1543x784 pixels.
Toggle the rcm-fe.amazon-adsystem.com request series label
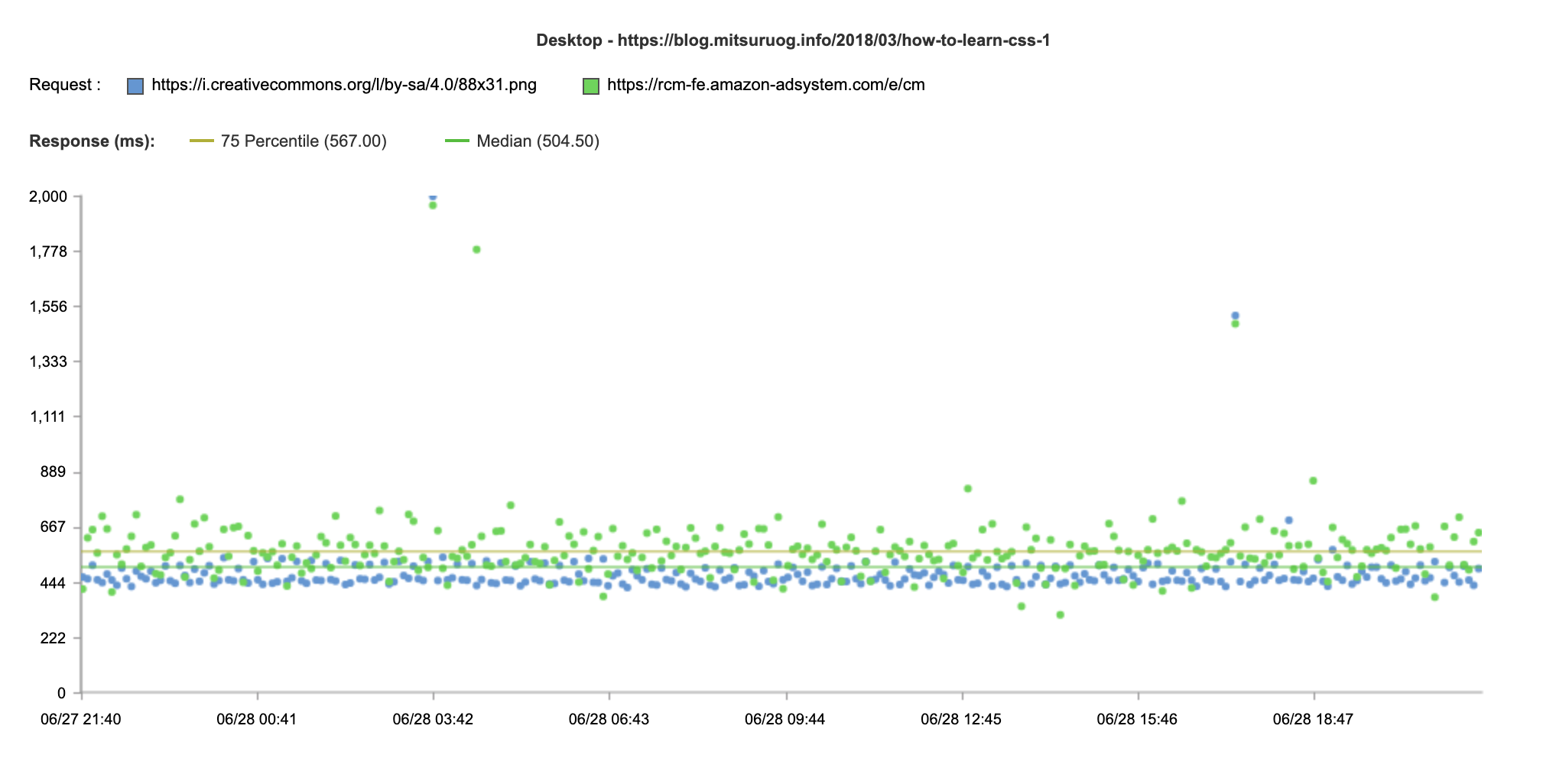coord(765,85)
